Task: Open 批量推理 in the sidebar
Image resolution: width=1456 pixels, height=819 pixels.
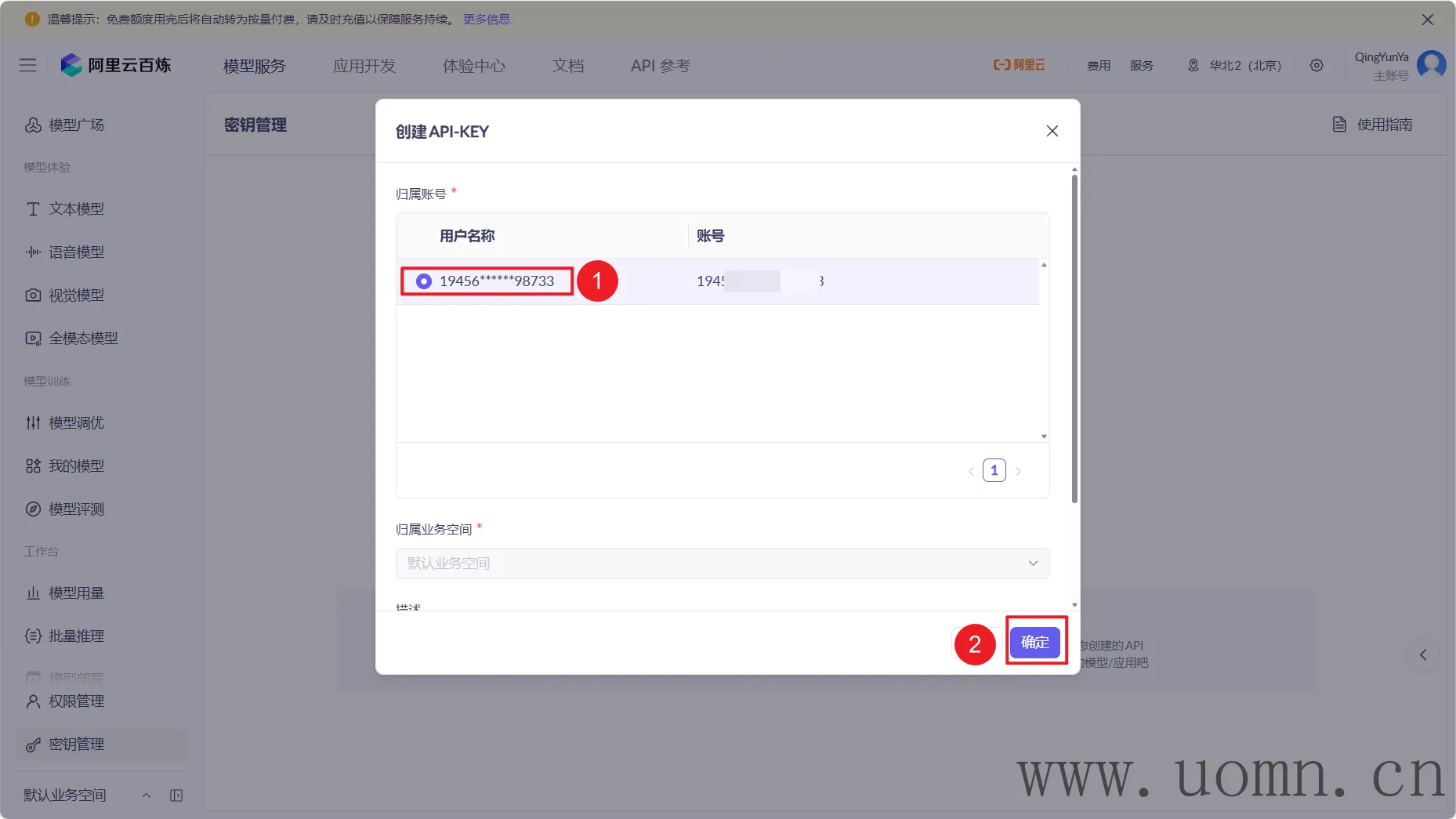Action: coord(76,636)
